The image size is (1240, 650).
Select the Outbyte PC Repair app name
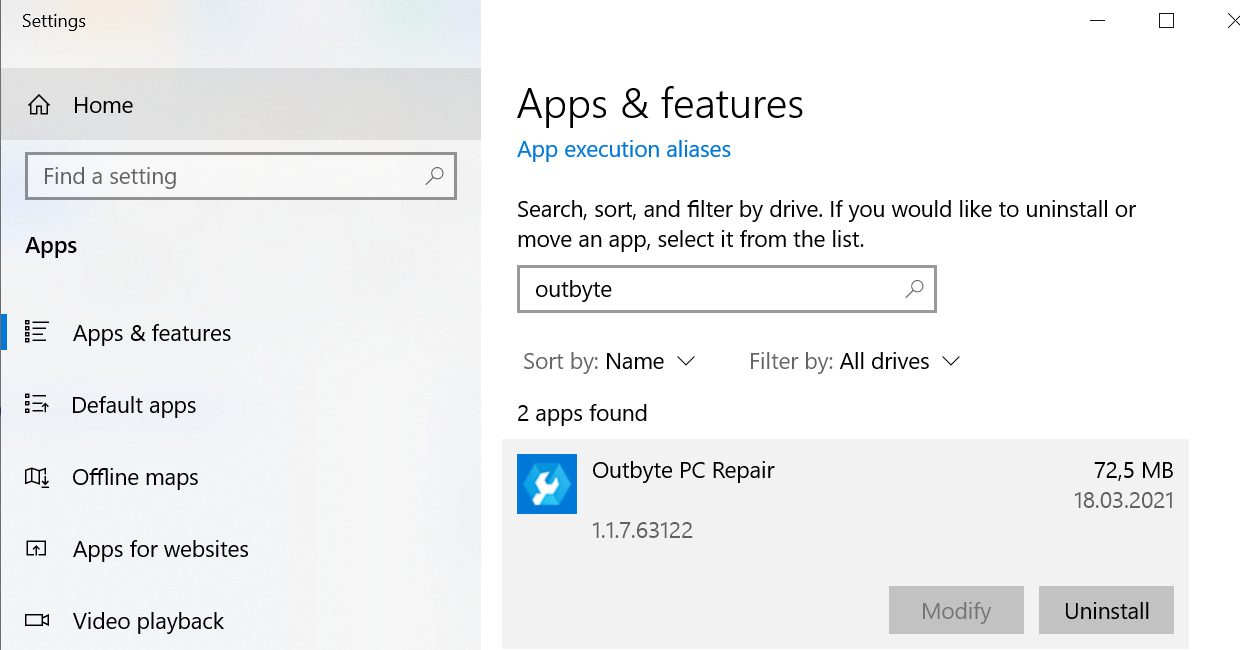click(683, 470)
